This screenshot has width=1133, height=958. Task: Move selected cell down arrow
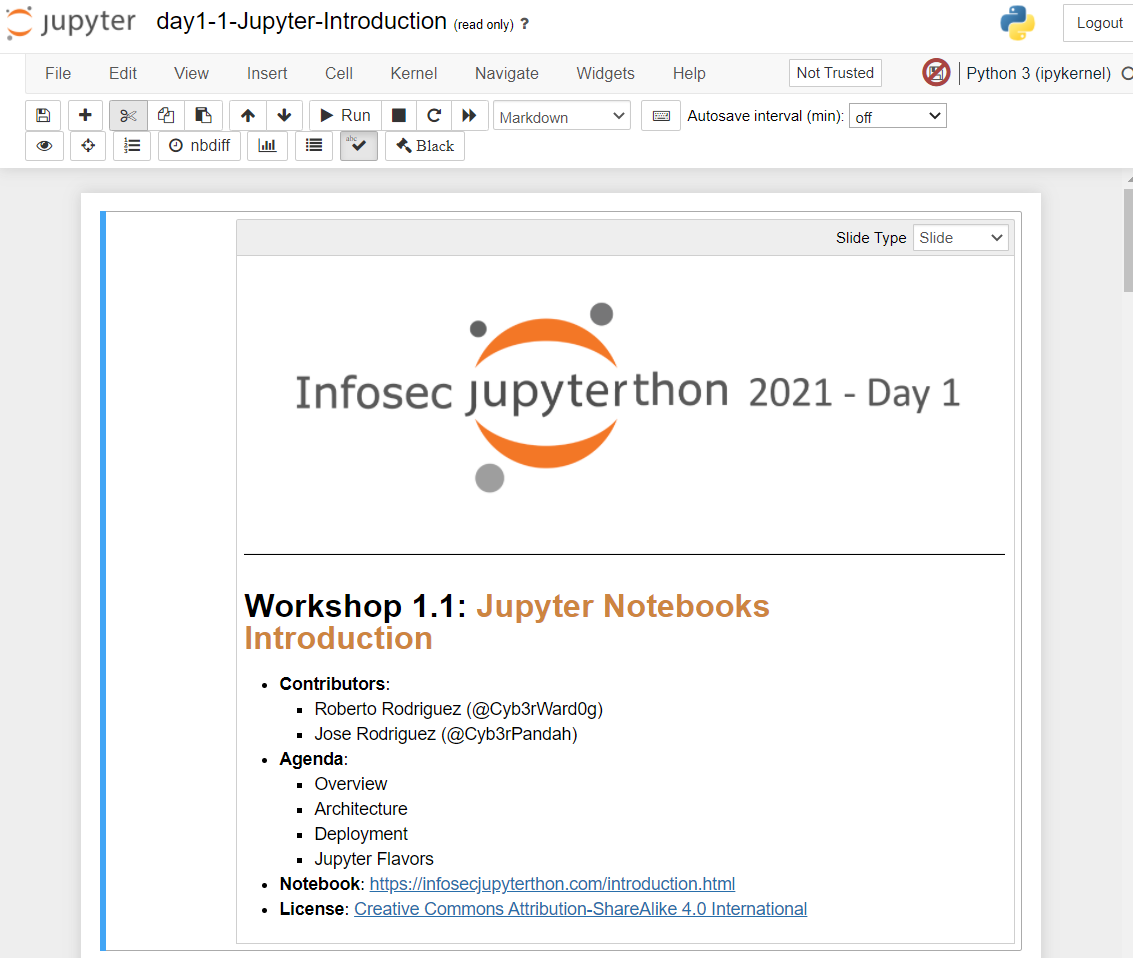pos(285,116)
